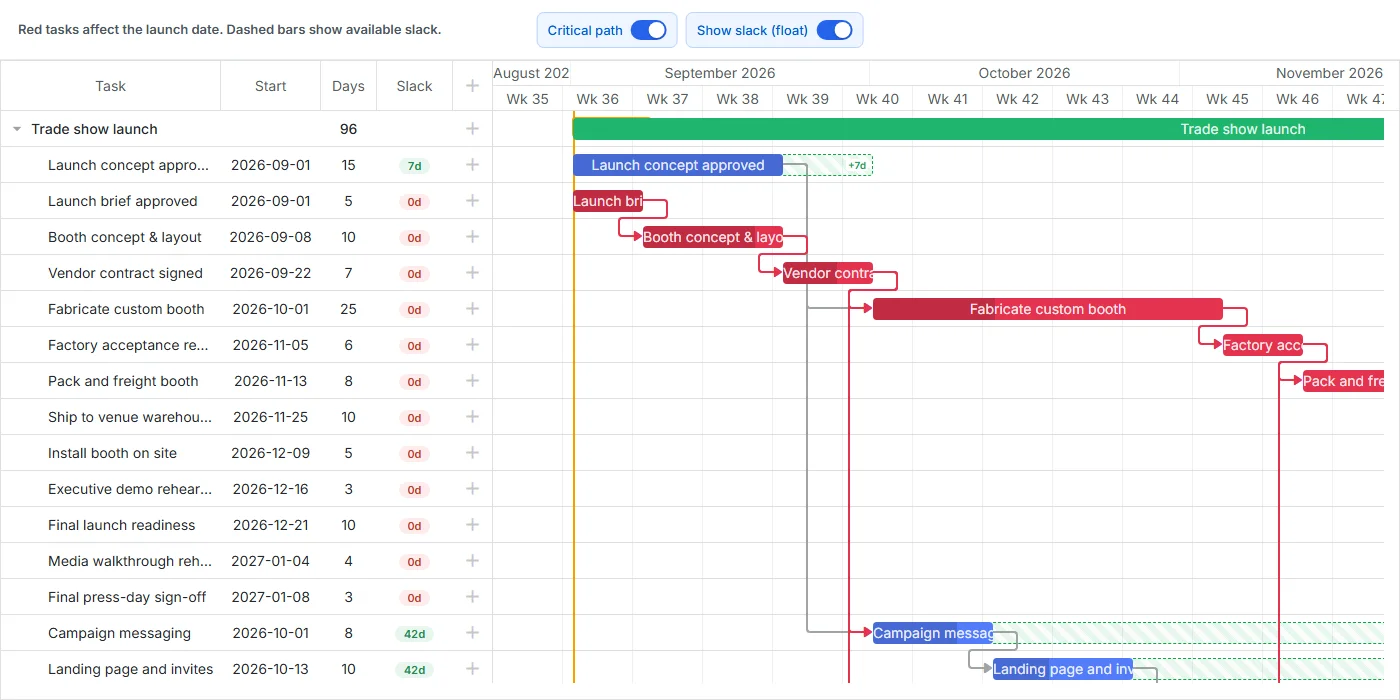1400x700 pixels.
Task: Click plus icon on Campaign messaging row
Action: [x=472, y=633]
